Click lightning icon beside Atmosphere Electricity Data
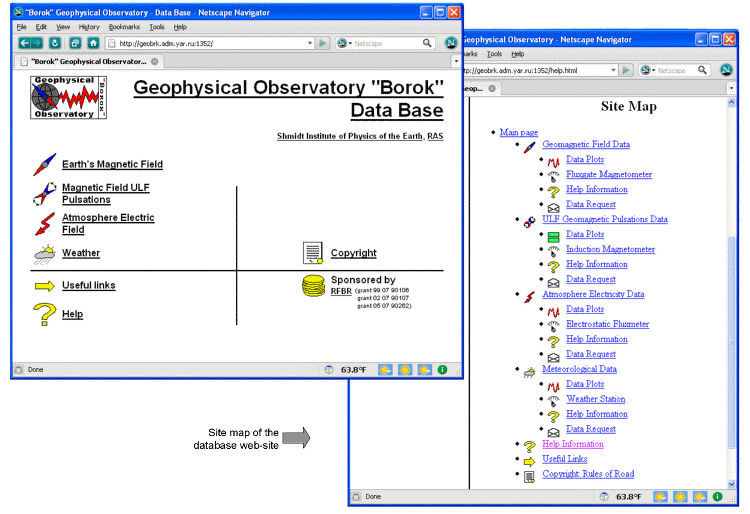 tap(529, 297)
